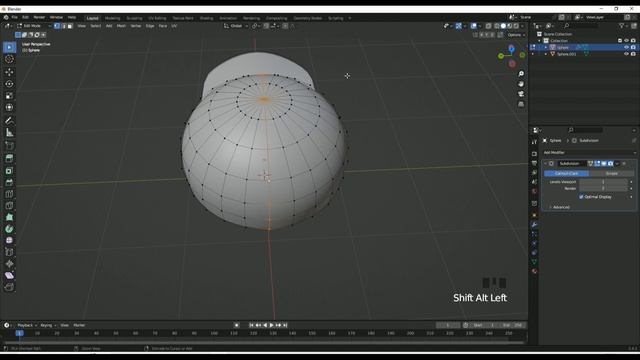Toggle Collection visibility eye in outliner

tap(626, 40)
